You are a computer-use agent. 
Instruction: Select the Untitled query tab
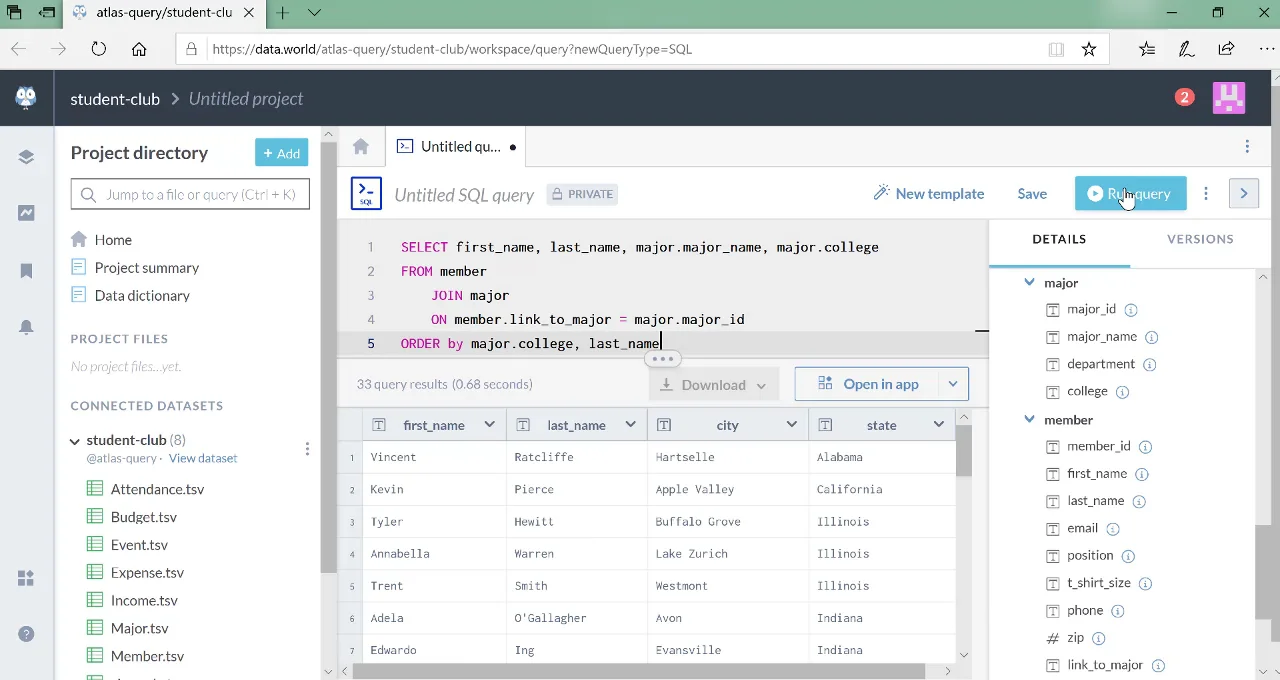(459, 147)
